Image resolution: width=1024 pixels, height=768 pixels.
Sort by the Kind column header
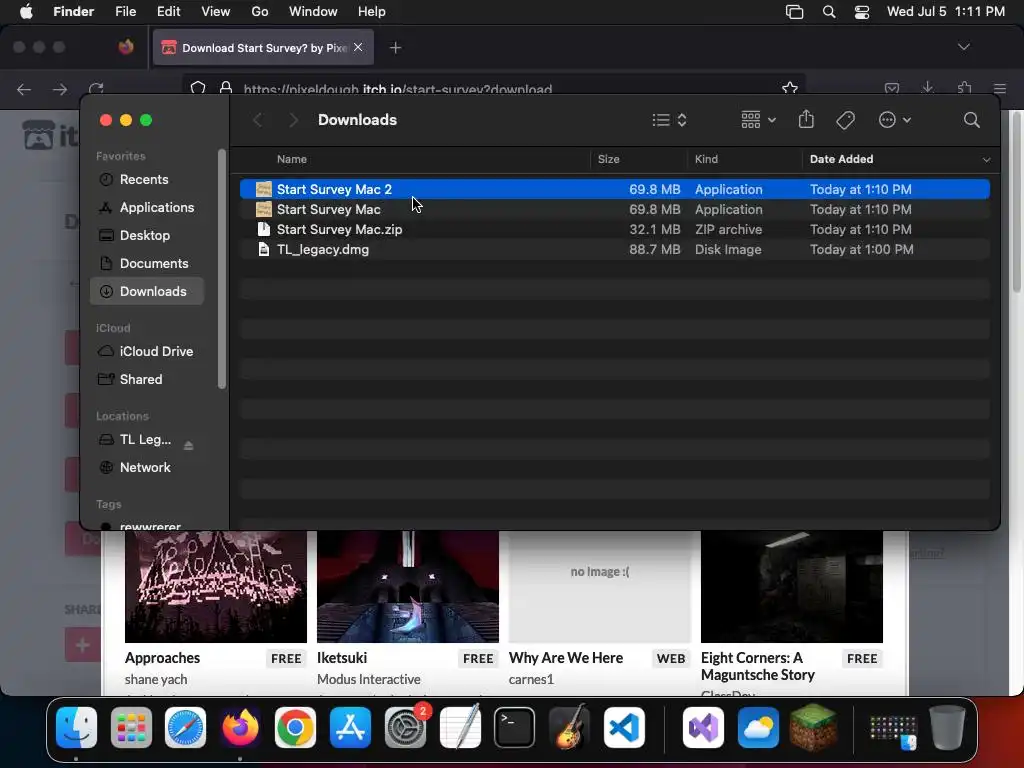click(706, 159)
